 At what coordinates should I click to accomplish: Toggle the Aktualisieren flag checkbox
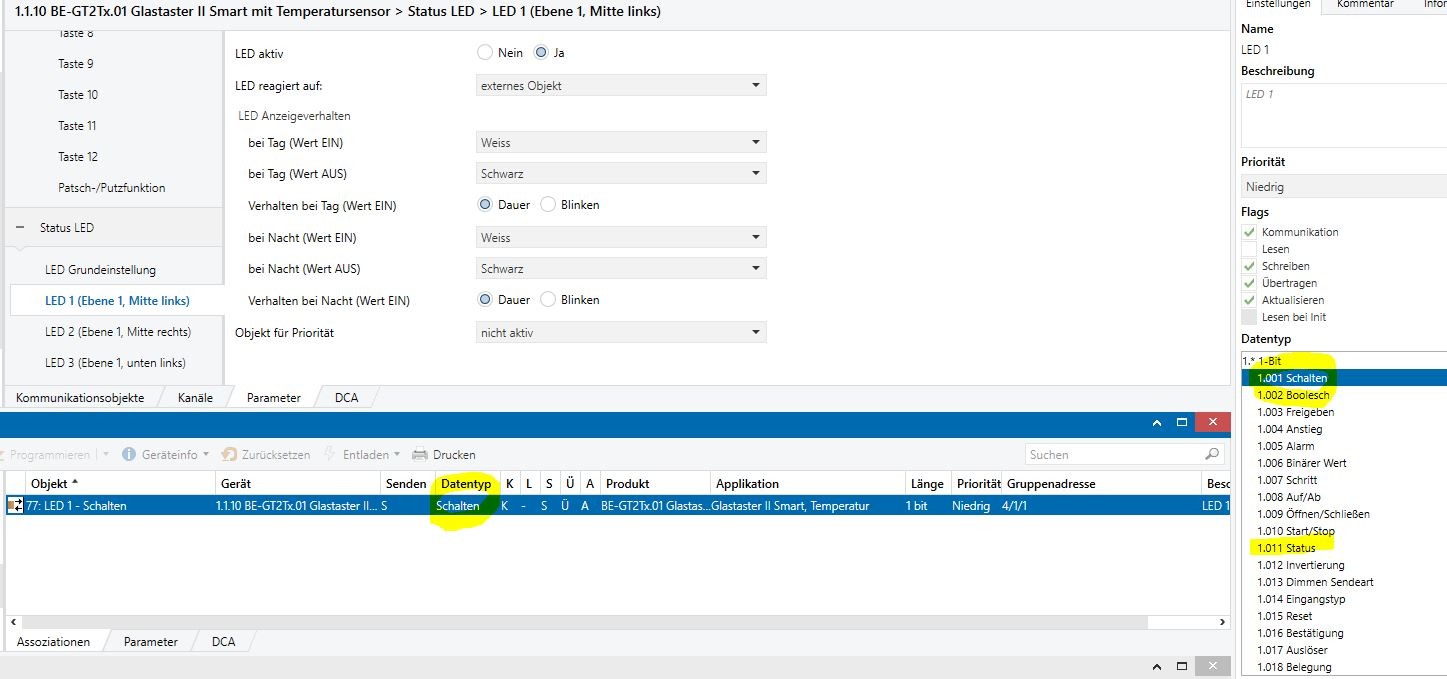pos(1249,300)
